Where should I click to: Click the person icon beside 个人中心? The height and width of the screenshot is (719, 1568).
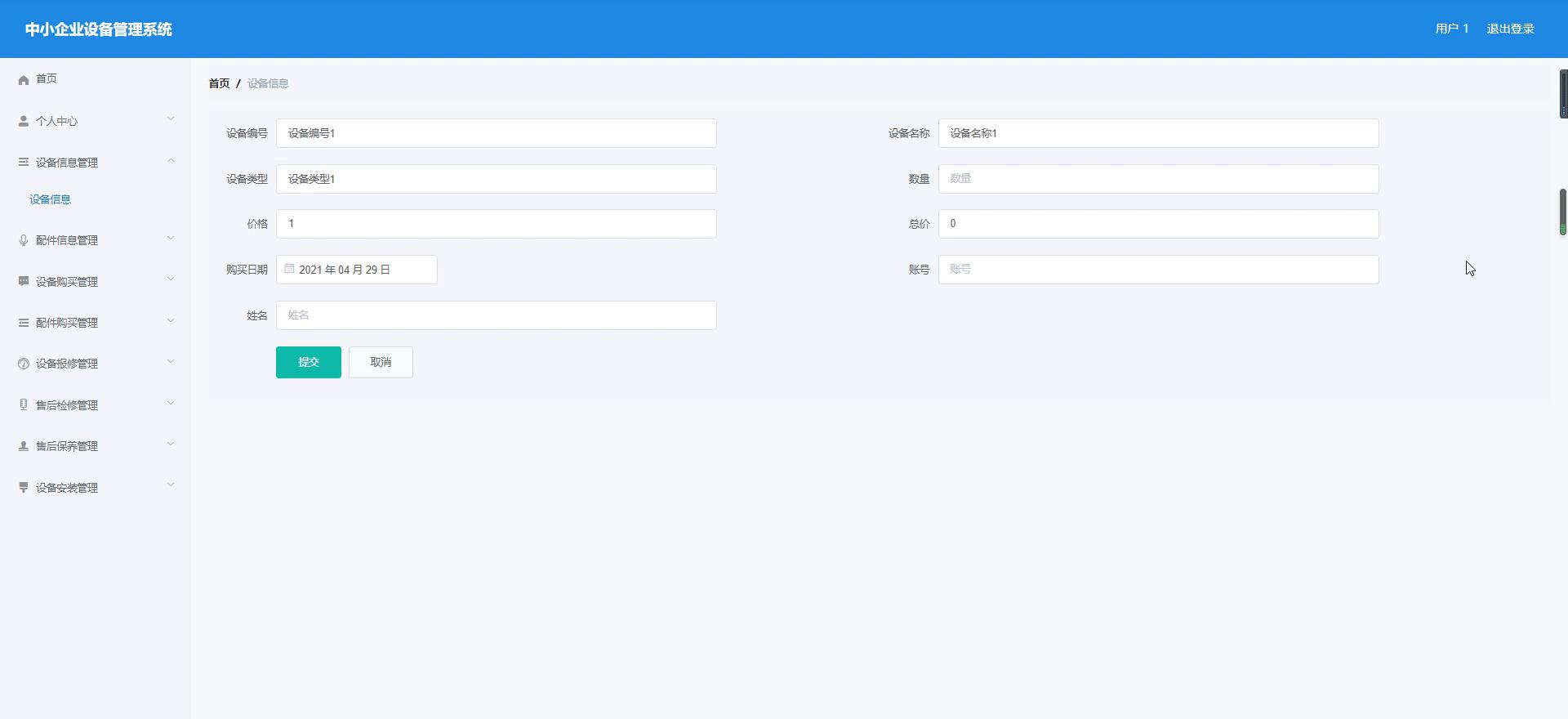click(24, 121)
